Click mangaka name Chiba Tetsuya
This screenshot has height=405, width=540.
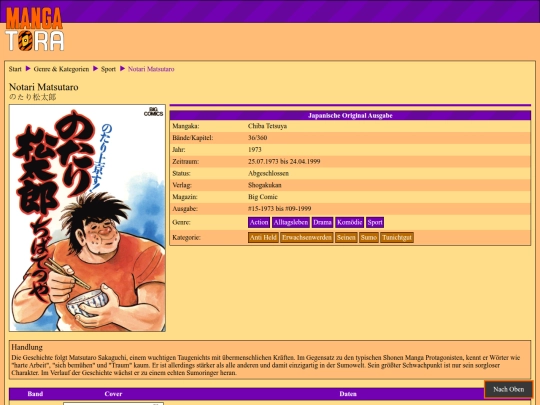[267, 126]
